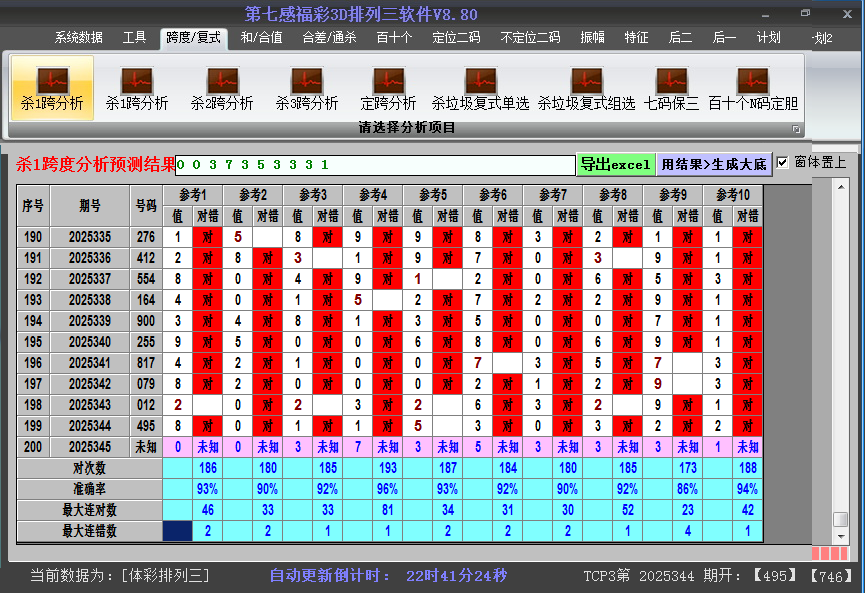
Task: Open 定跨分析 from the ribbon
Action: point(388,88)
